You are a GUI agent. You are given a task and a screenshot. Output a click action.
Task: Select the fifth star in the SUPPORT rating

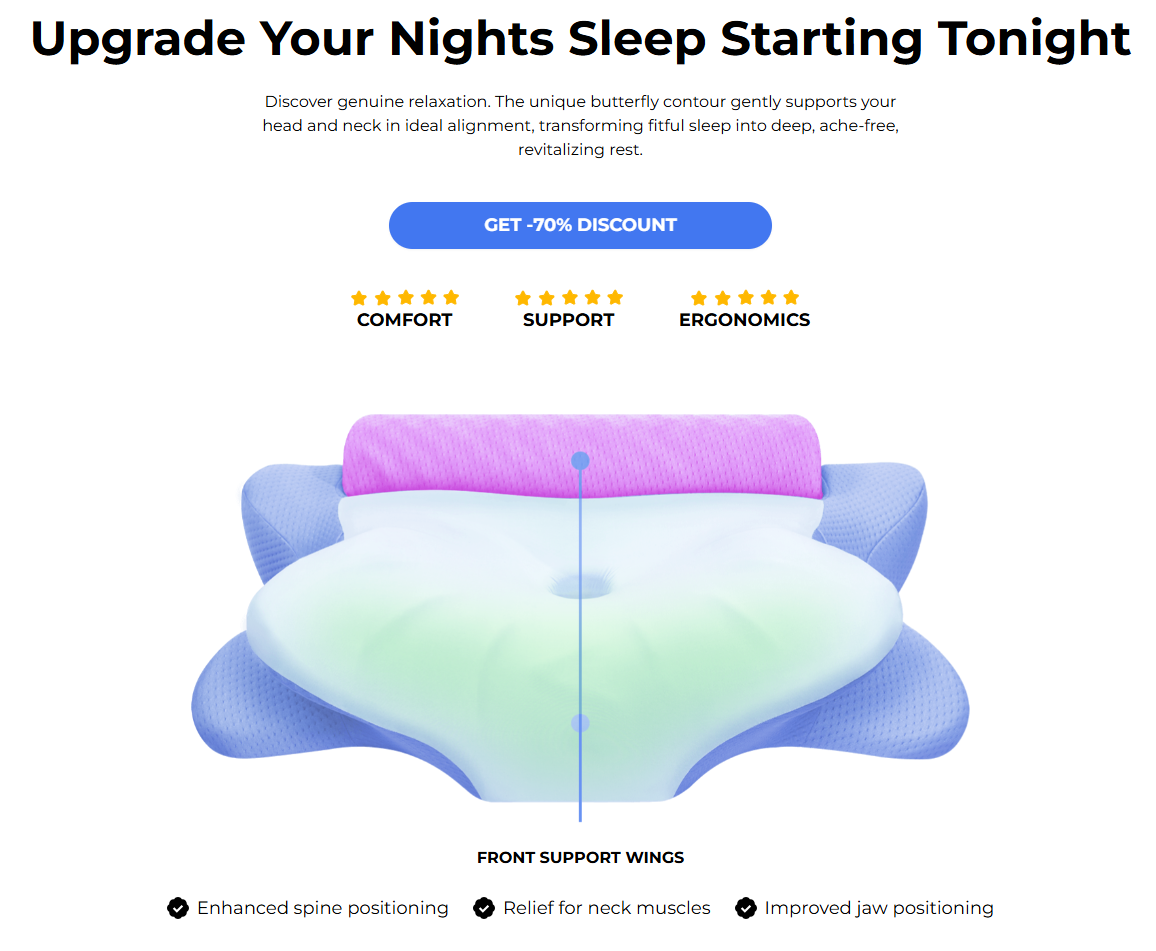pos(616,296)
